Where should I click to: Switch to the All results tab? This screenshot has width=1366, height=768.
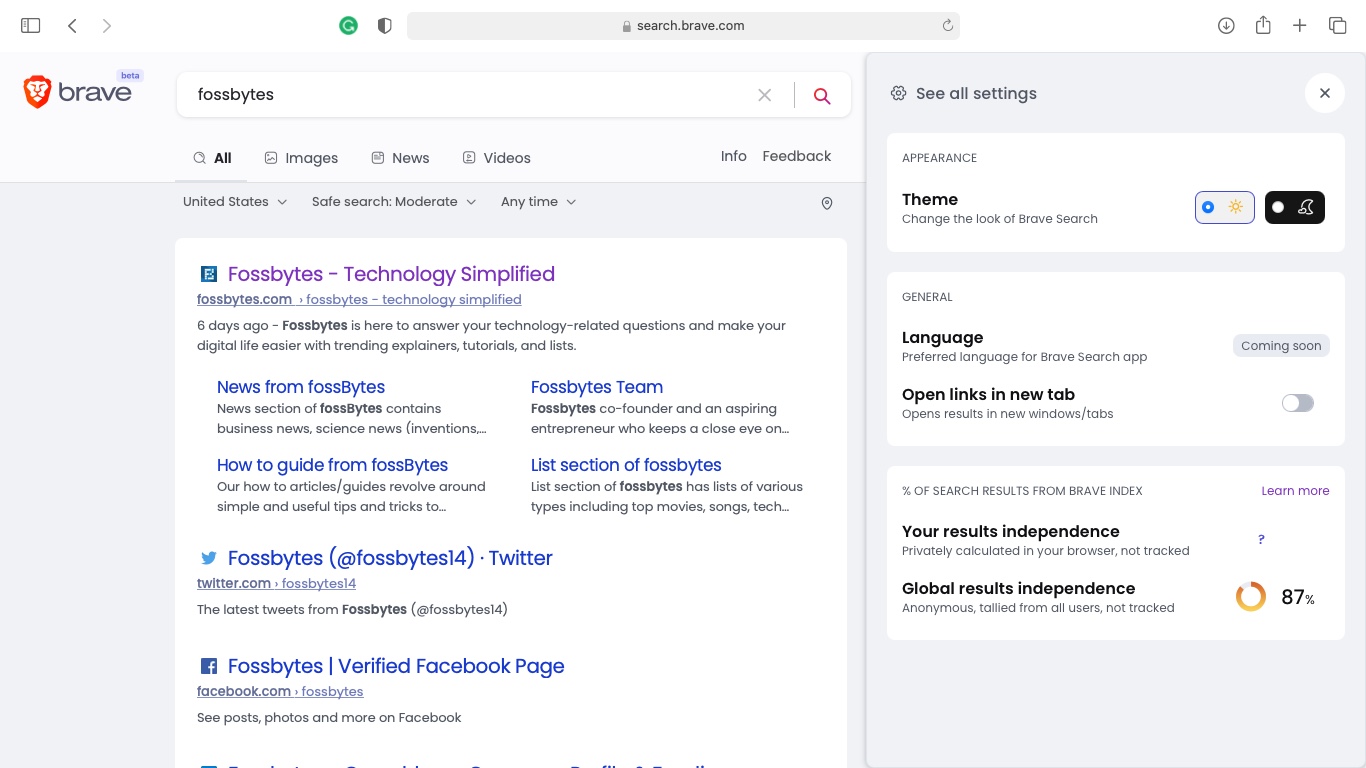[x=212, y=158]
